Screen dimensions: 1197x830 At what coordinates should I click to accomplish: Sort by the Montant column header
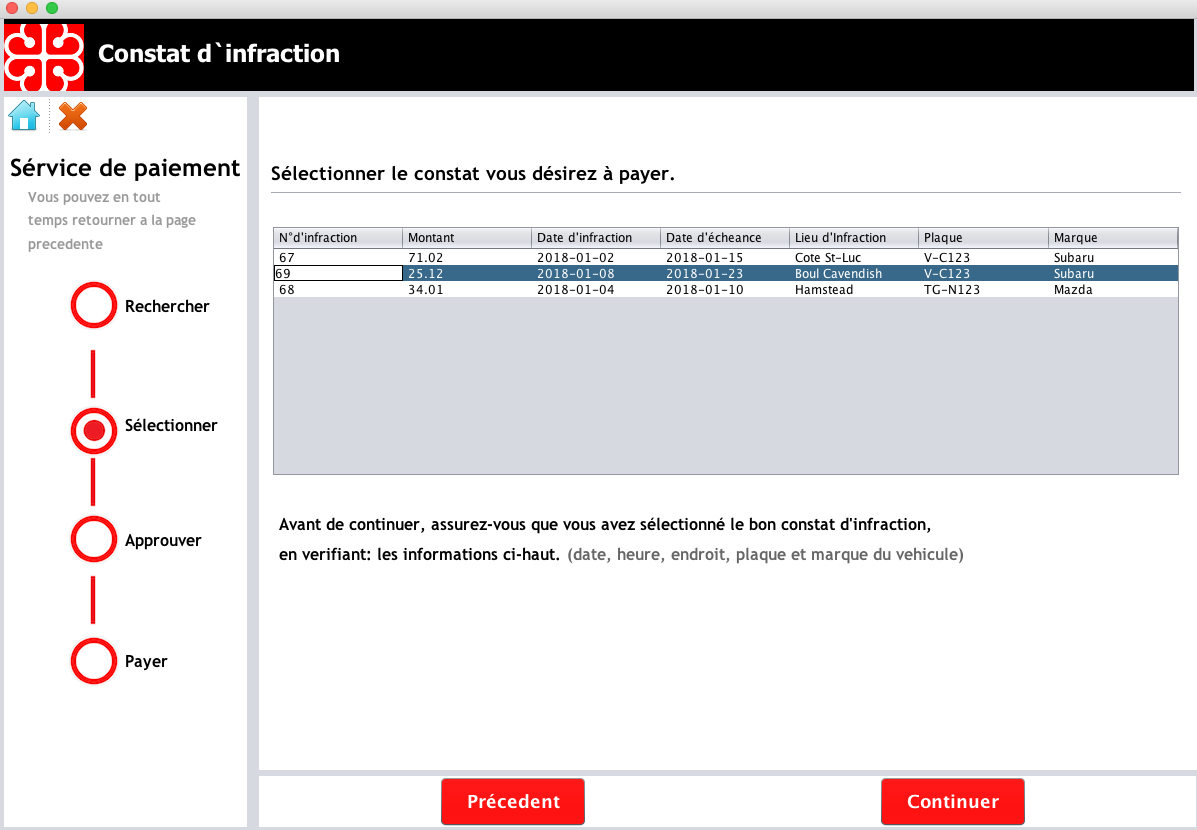[x=466, y=238]
